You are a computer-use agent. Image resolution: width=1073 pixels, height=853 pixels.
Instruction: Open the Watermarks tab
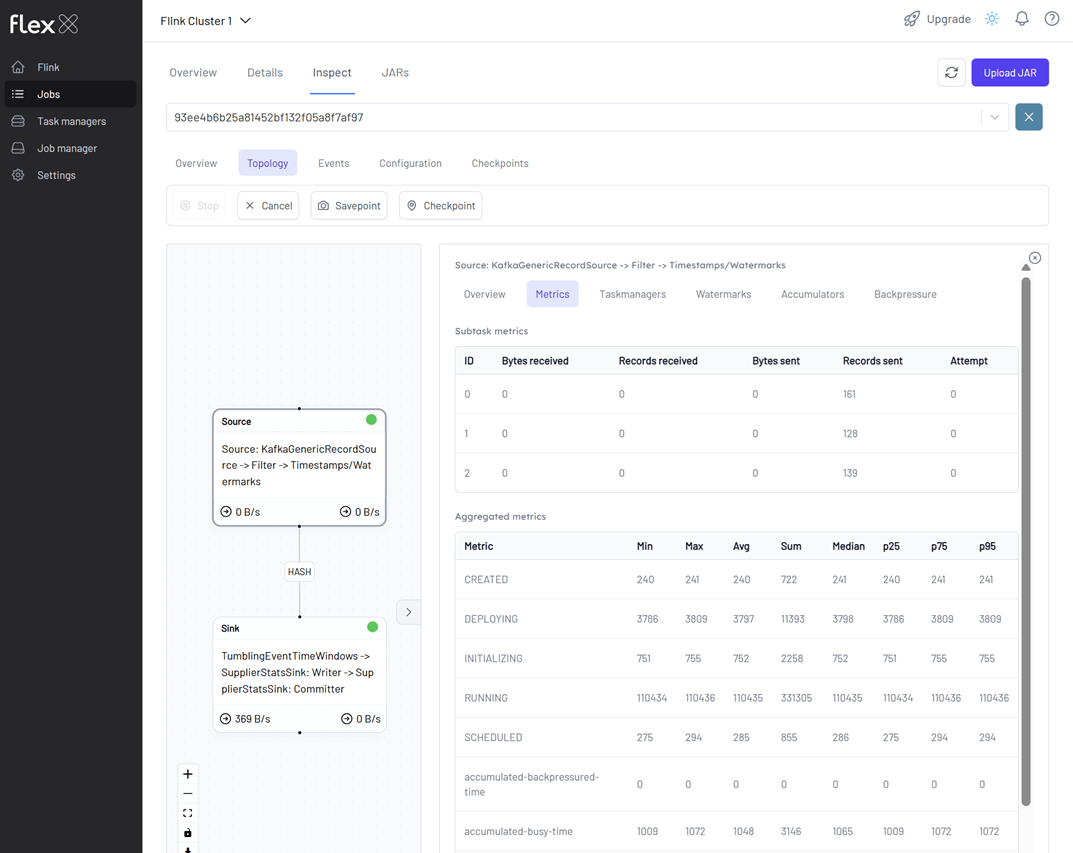[723, 294]
